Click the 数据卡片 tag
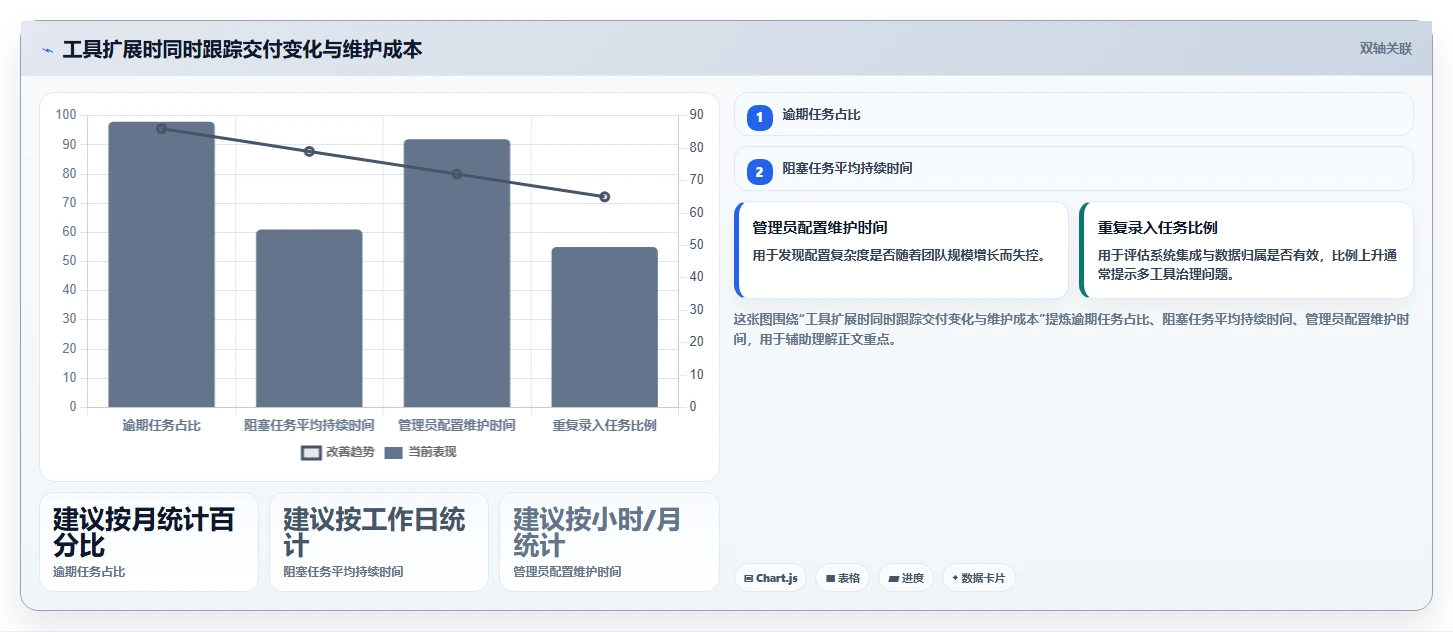Viewport: 1453px width, 632px height. (x=978, y=578)
